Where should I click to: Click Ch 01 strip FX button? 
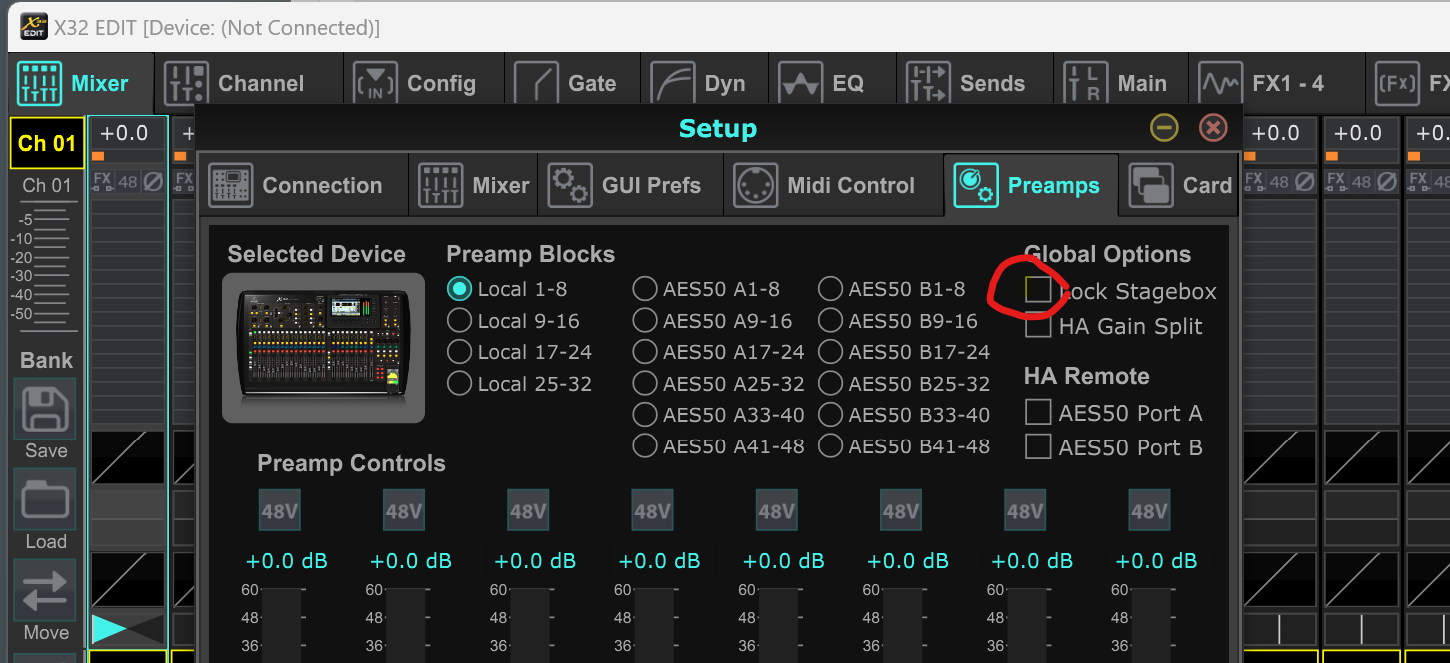(x=102, y=181)
